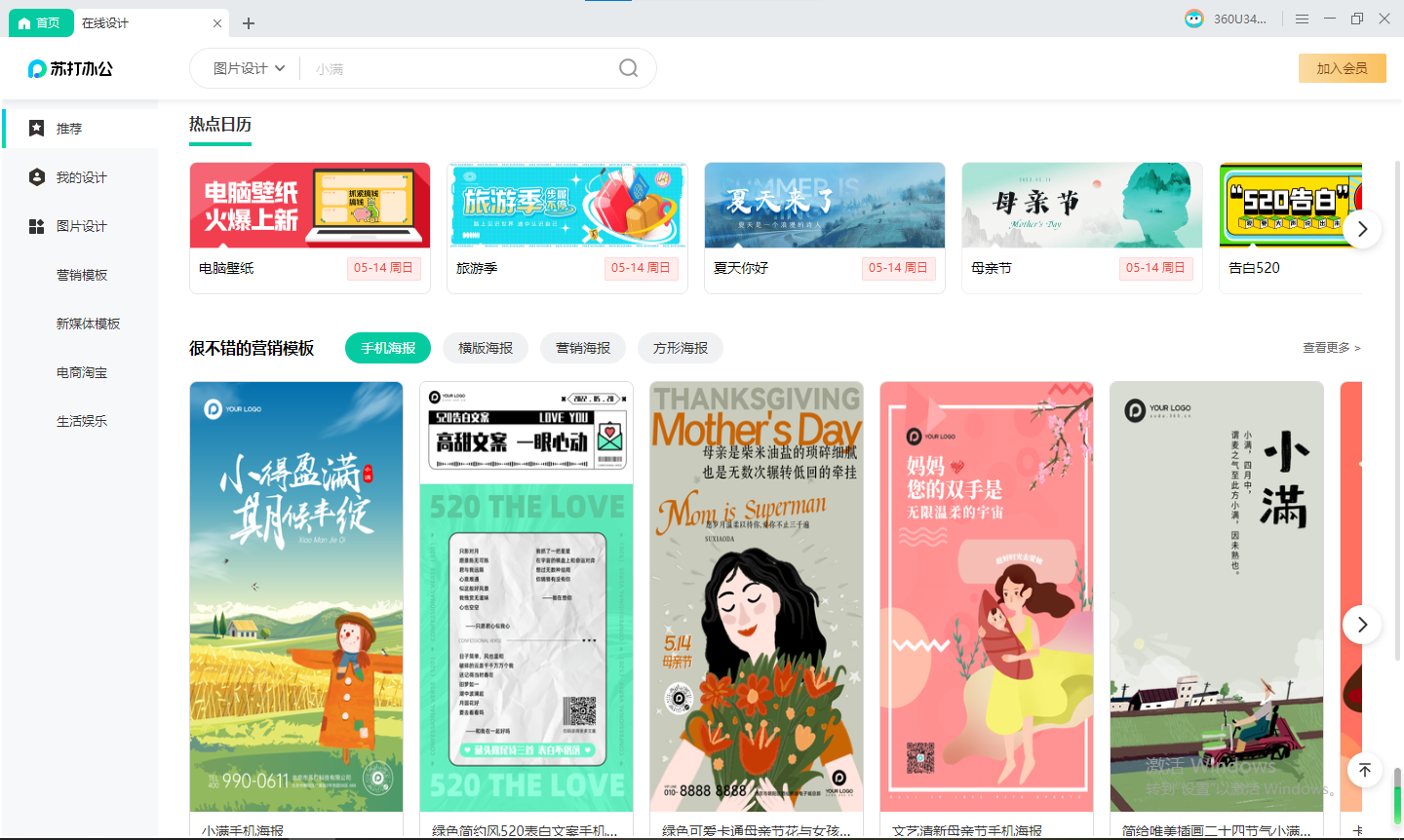Toggle the 横版海报 filter pill
Screen dimensions: 1404x840
point(485,348)
